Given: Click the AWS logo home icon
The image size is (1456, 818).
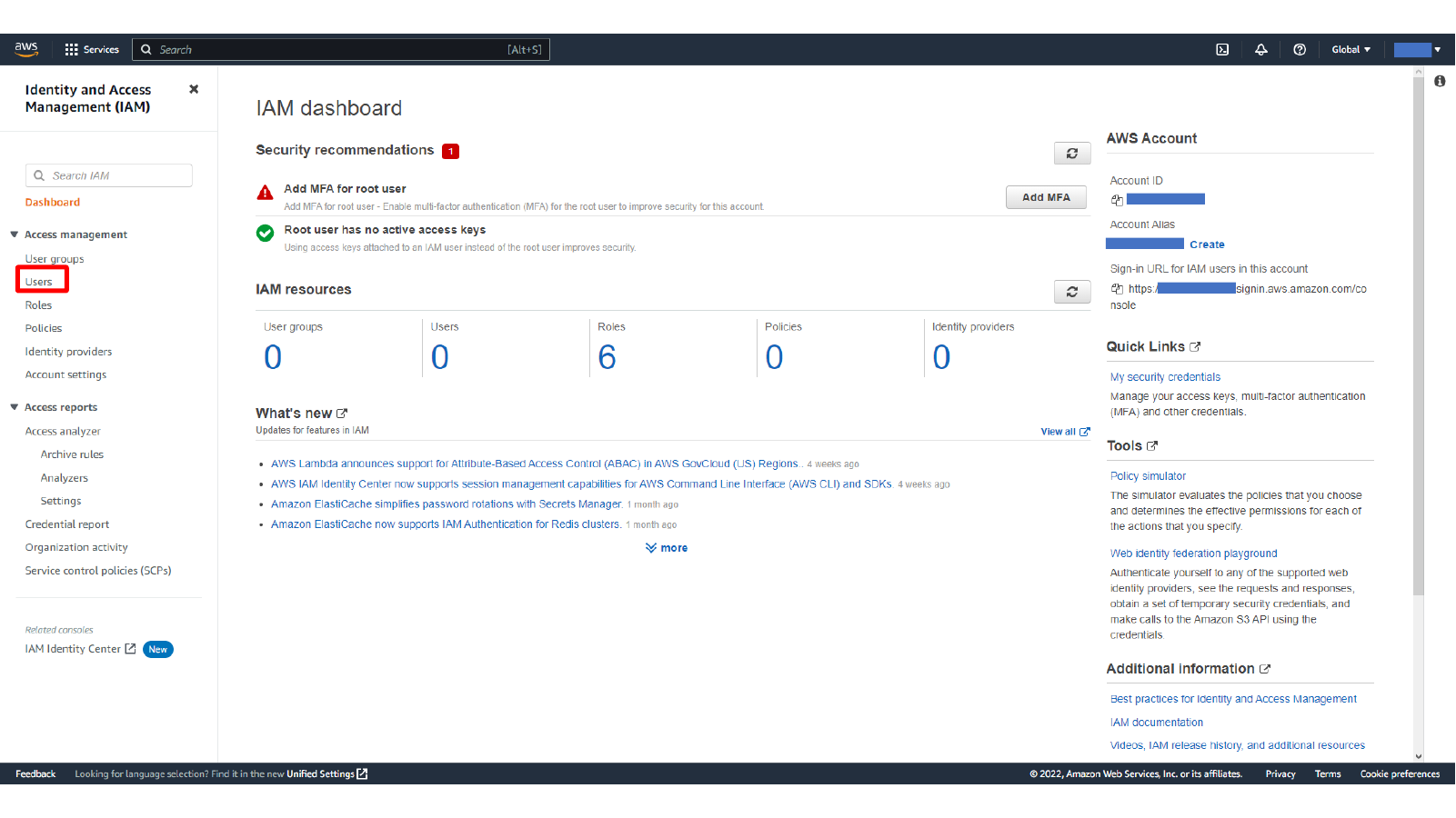Looking at the screenshot, I should click(26, 49).
